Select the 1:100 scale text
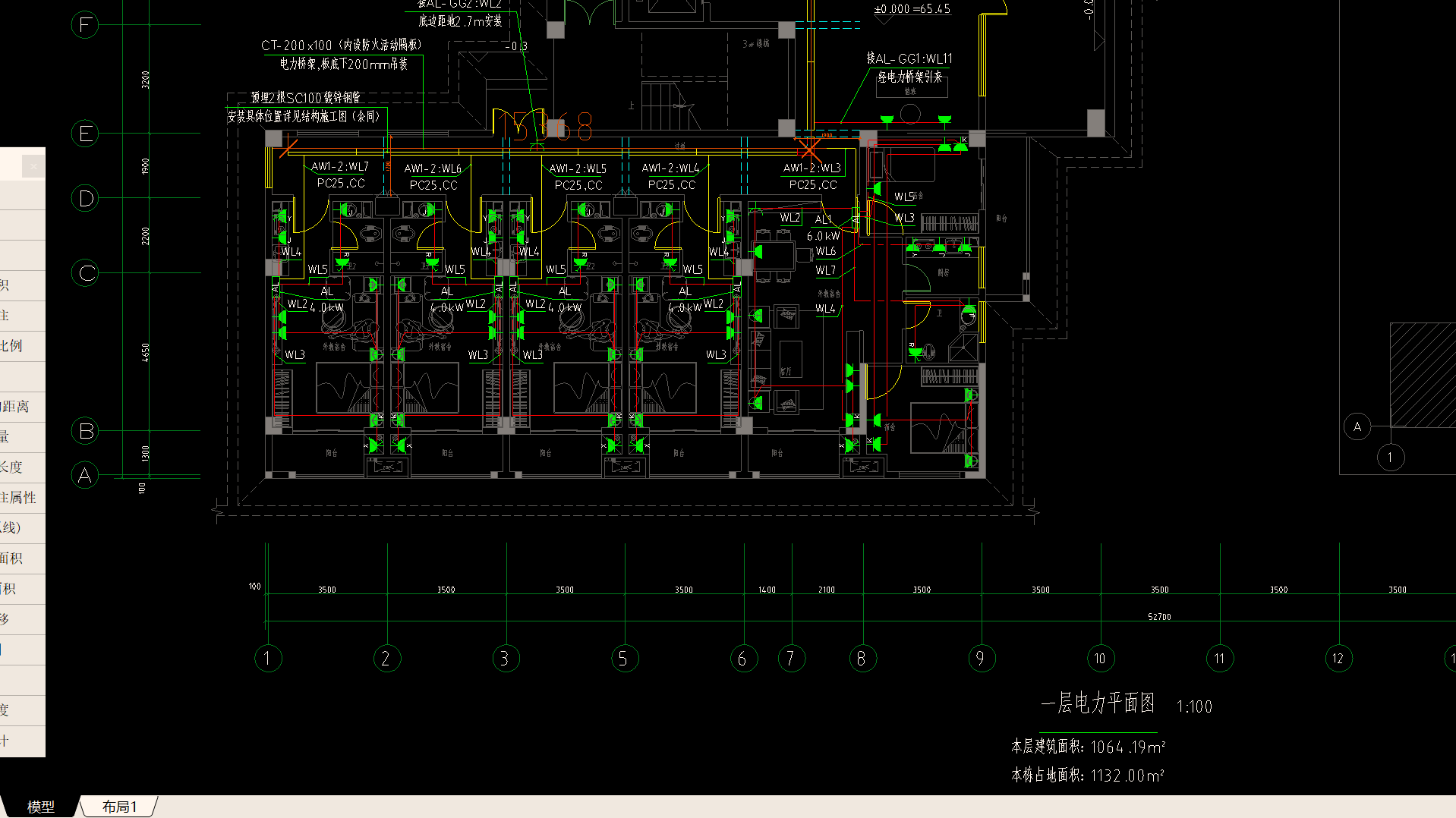 coord(1195,707)
